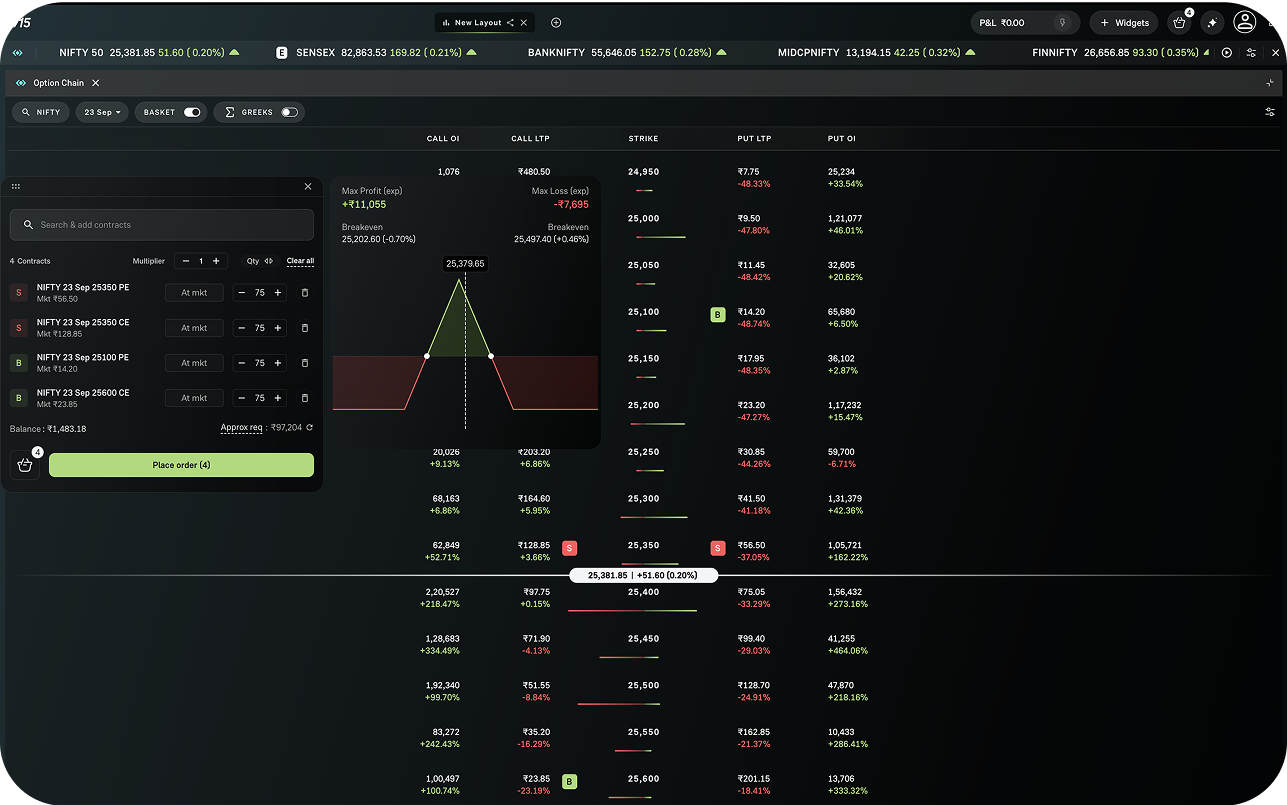Toggle the Qty lots switch
The image size is (1287, 805).
click(x=268, y=261)
